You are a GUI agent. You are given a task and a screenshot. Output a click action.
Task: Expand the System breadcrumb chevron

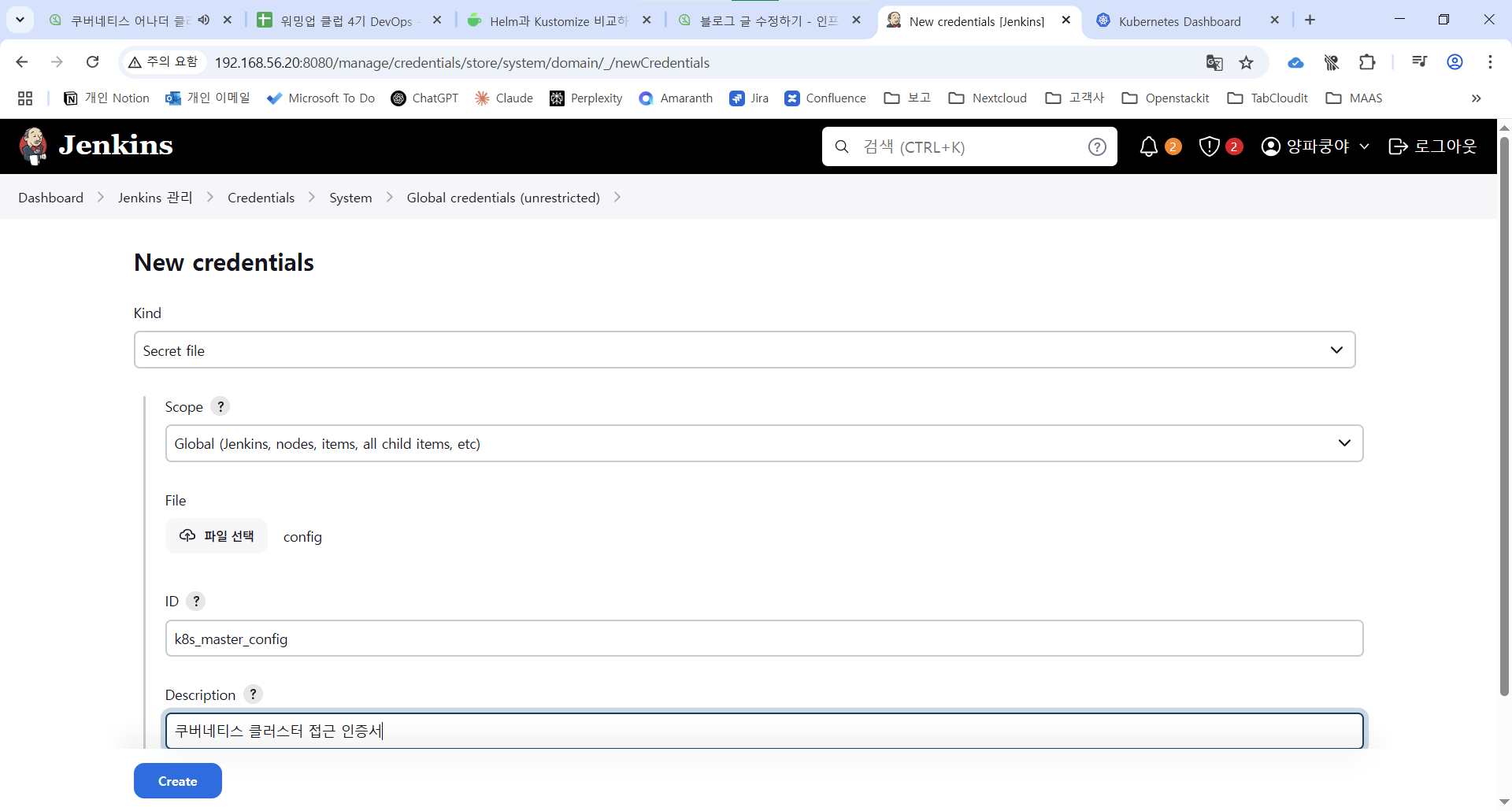390,198
